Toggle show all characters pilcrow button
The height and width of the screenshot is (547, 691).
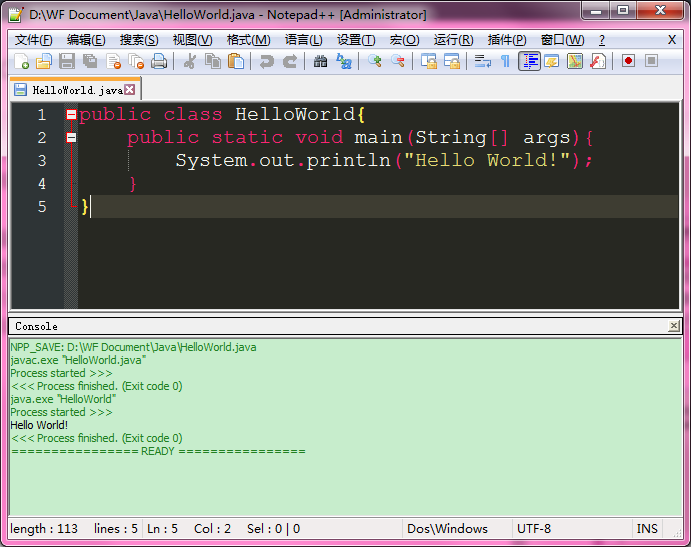pos(505,62)
